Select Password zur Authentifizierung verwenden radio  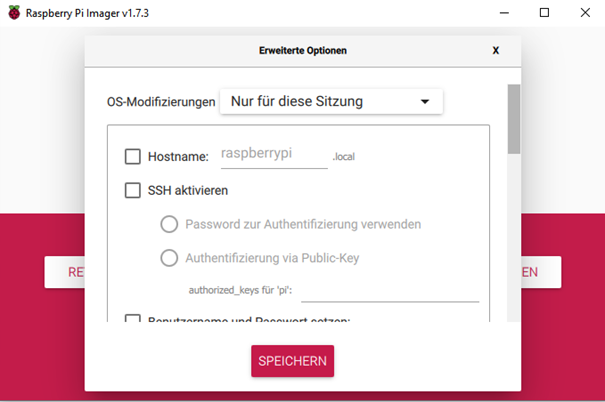click(169, 224)
